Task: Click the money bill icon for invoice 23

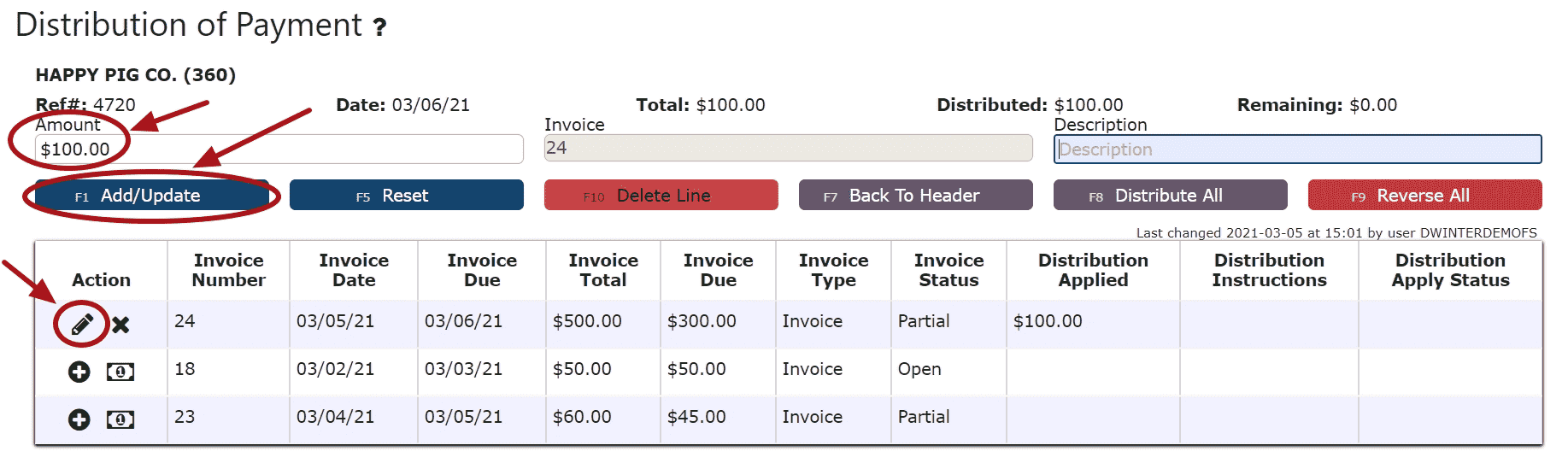Action: [x=120, y=419]
